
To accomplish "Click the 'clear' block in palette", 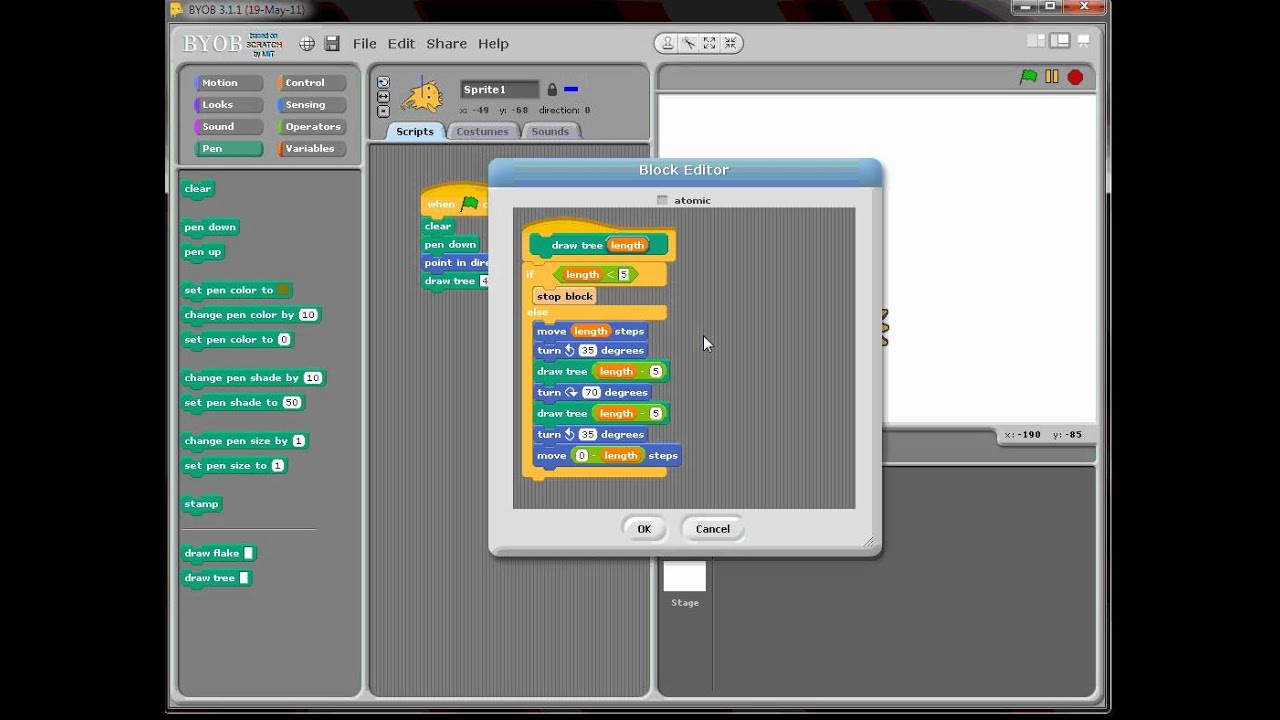I will (198, 189).
